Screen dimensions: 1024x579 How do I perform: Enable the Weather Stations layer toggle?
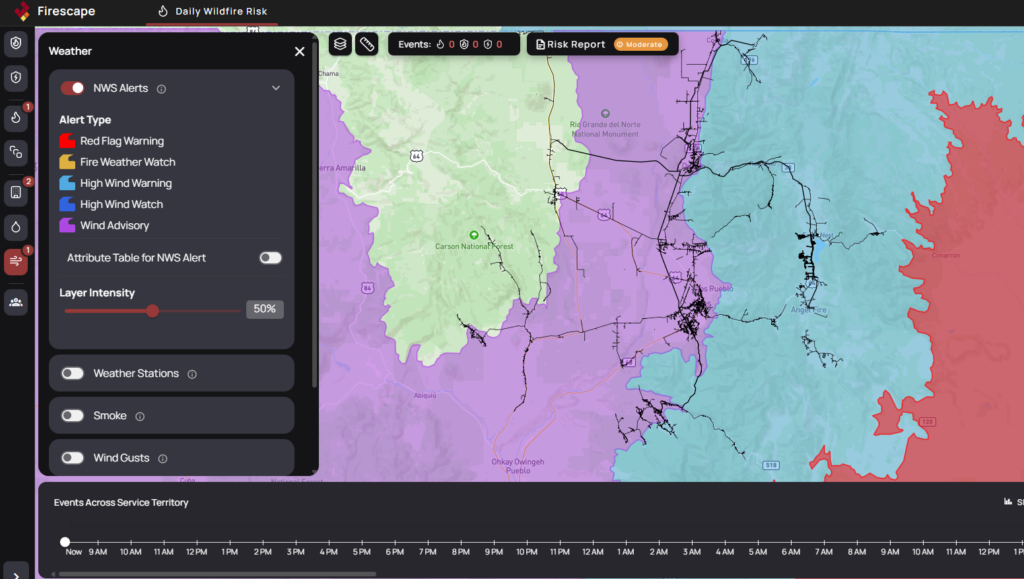[72, 373]
